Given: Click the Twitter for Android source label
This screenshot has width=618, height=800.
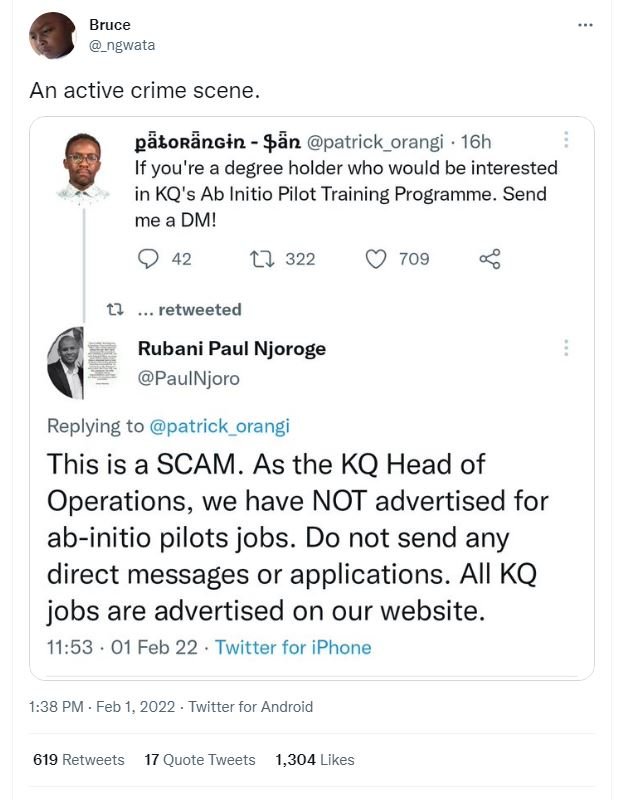Looking at the screenshot, I should coord(251,707).
